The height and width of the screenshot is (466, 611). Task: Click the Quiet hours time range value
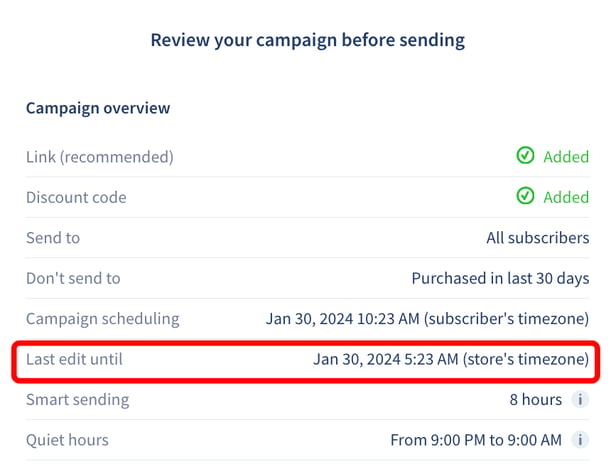(x=476, y=440)
